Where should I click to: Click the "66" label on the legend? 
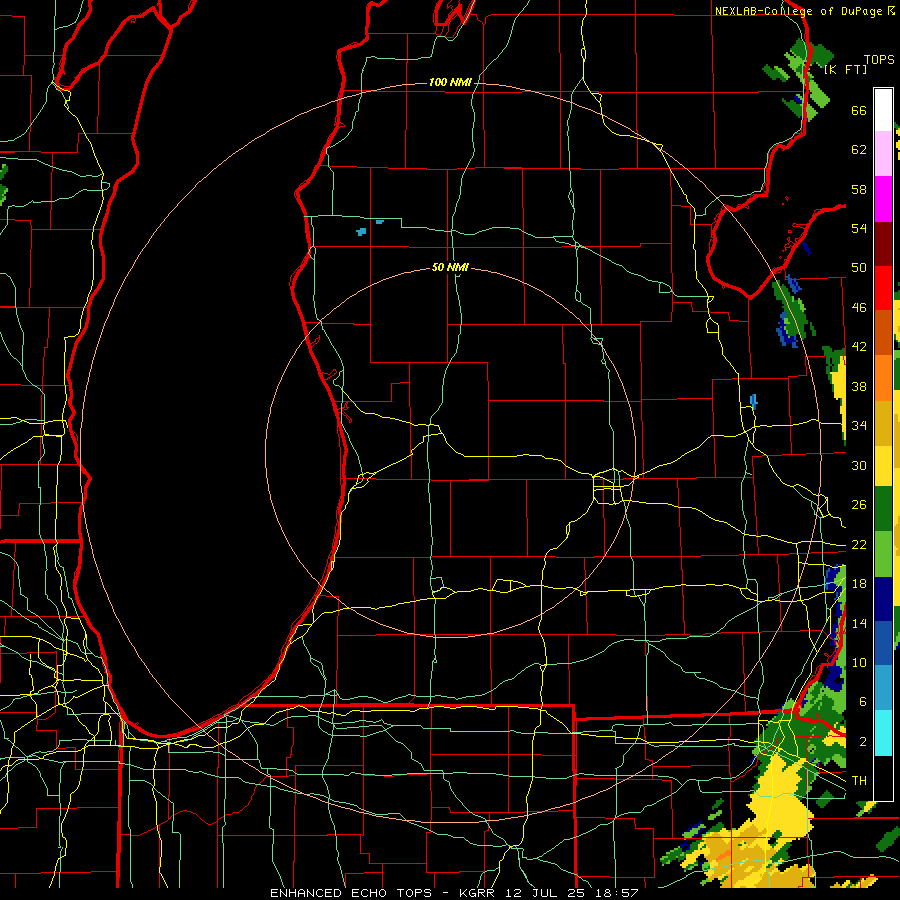coord(859,110)
